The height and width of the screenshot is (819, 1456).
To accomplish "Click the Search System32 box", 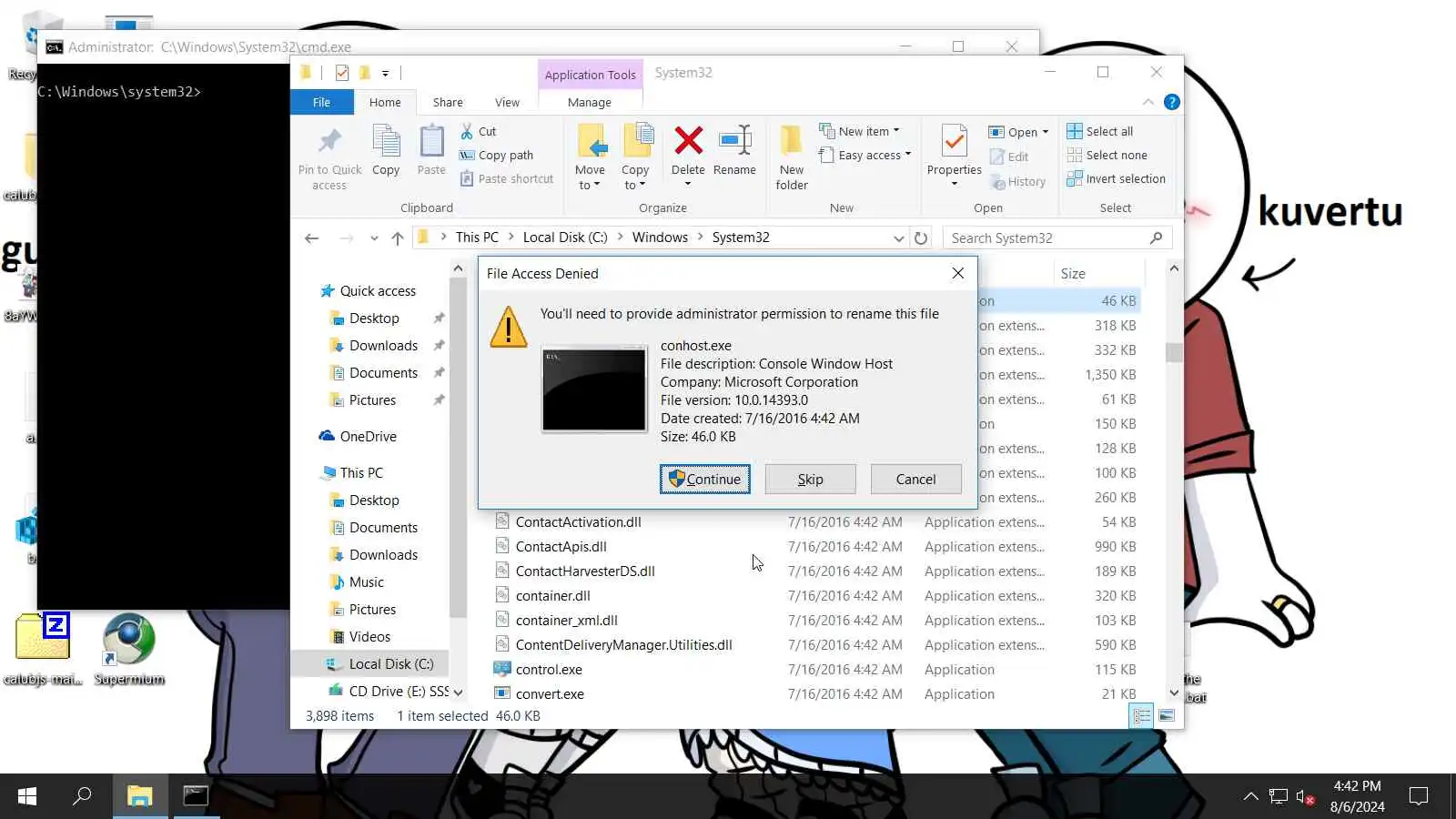I will point(1057,238).
